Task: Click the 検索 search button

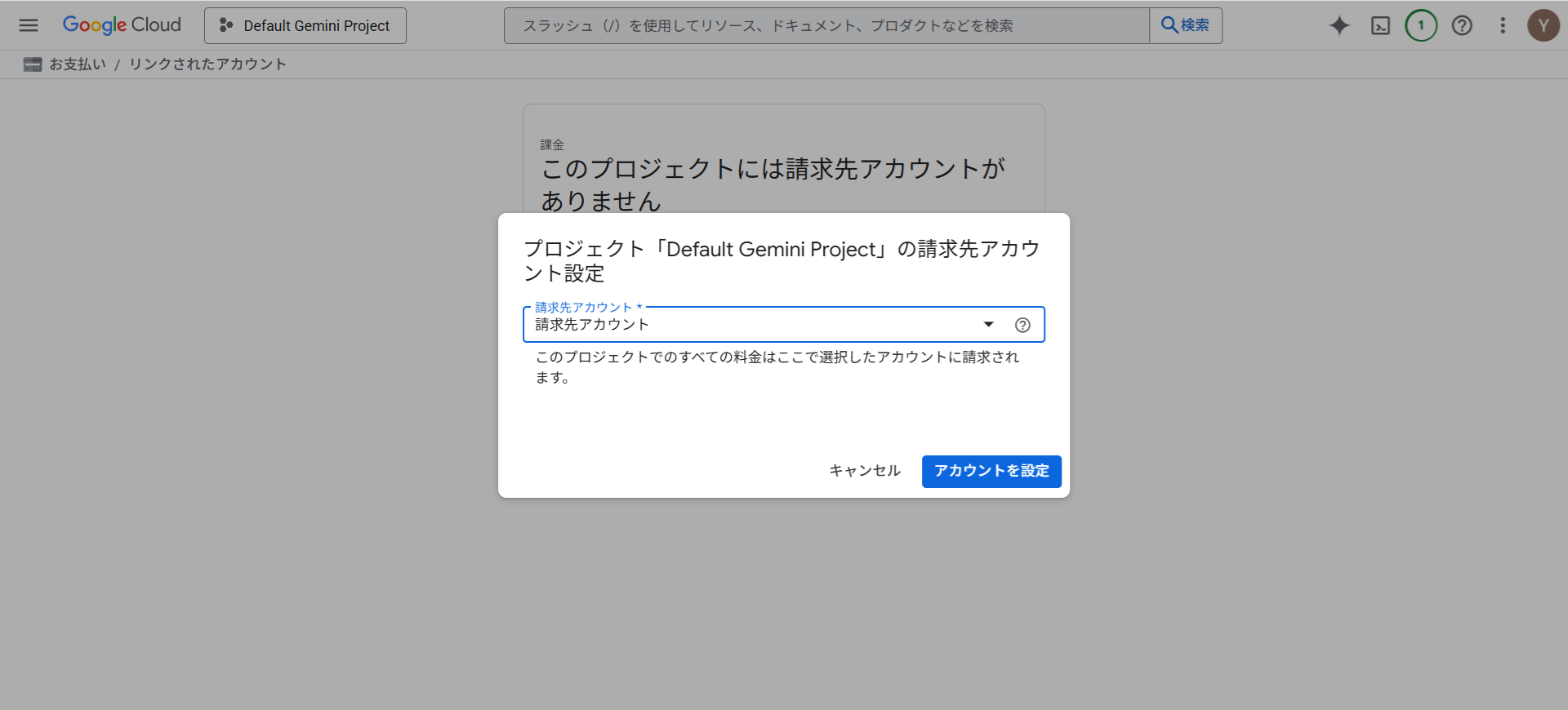Action: tap(1186, 26)
